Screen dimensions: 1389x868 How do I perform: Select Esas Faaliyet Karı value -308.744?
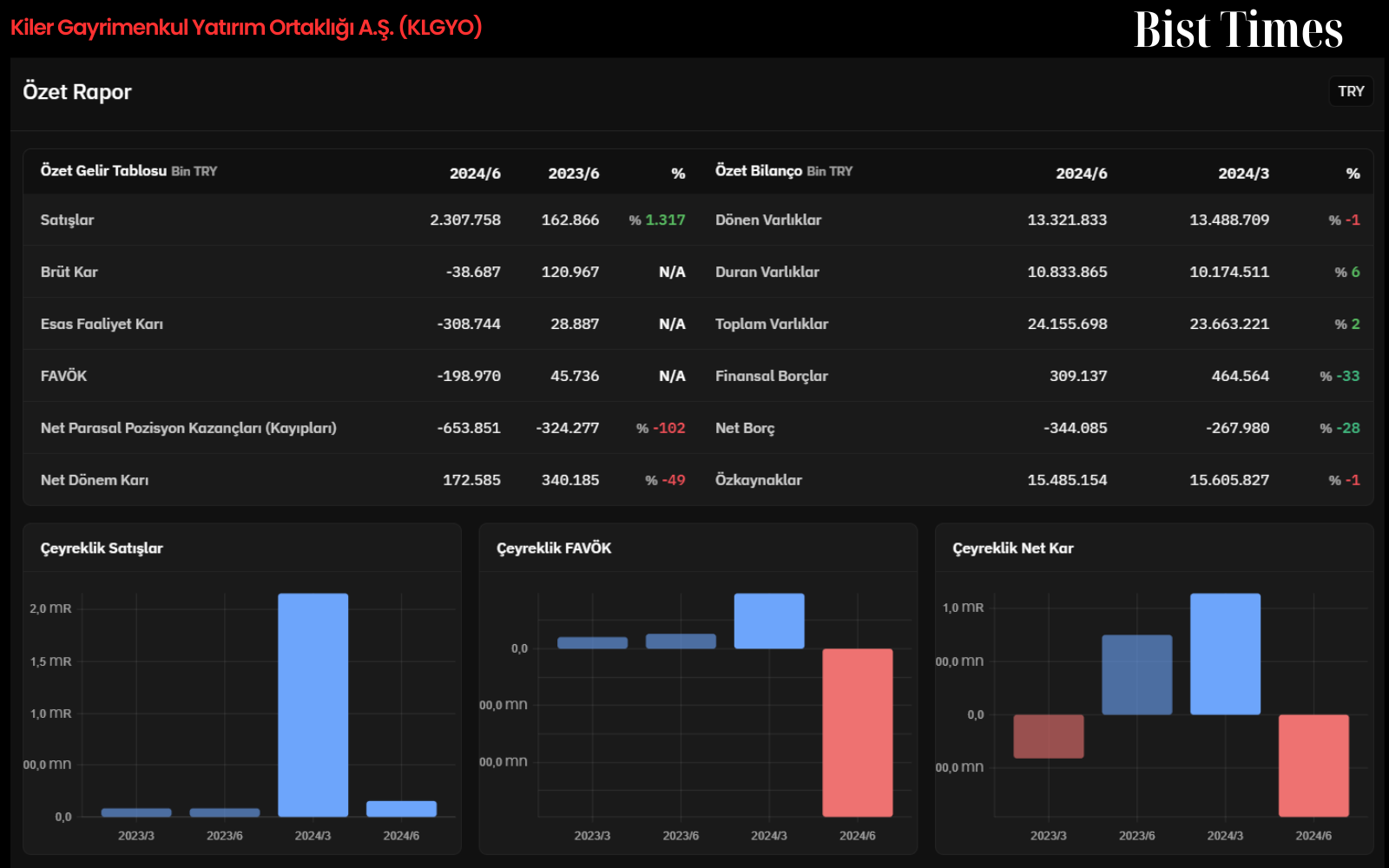[x=469, y=324]
